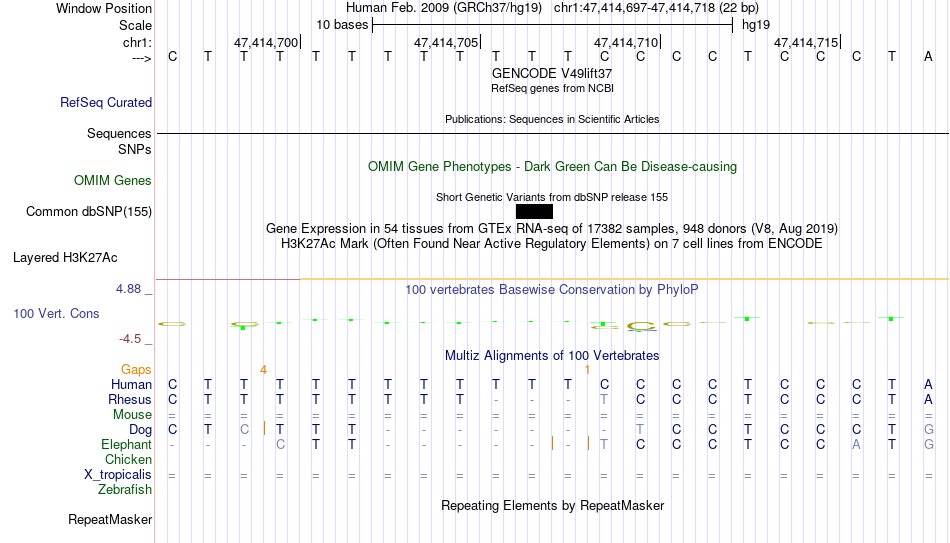Click the grey A base in Elephant row

tap(856, 445)
